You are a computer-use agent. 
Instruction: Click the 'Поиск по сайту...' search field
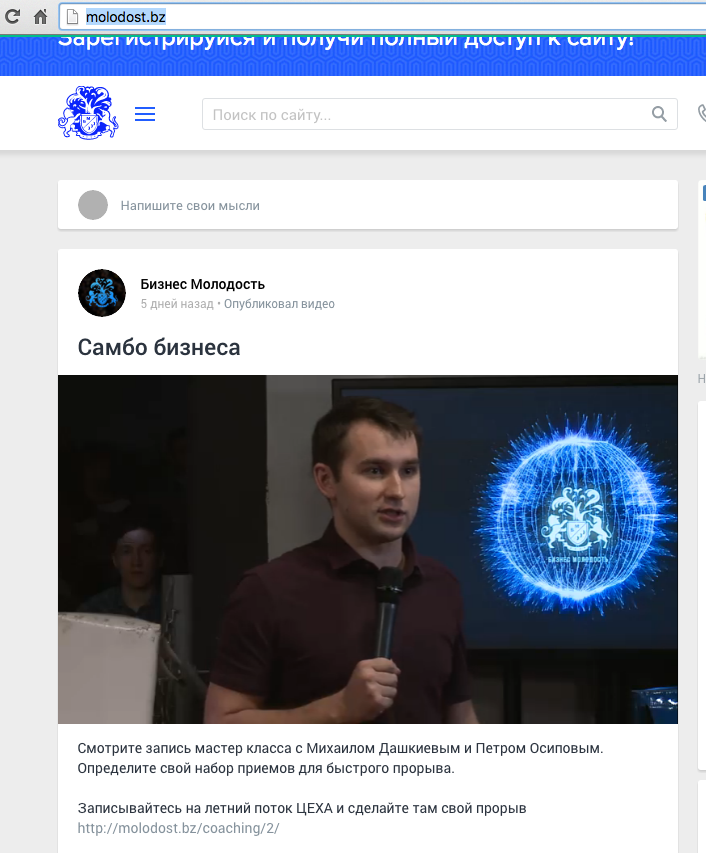pyautogui.click(x=425, y=114)
